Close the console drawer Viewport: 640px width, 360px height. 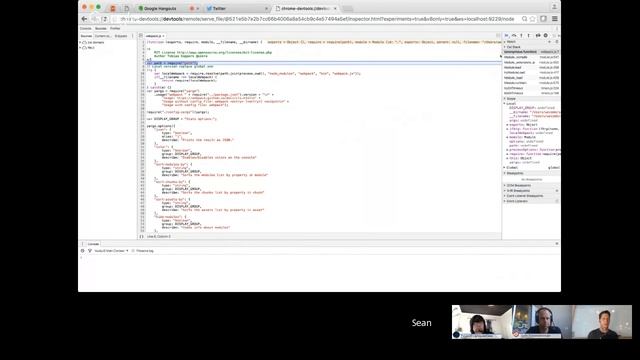click(557, 244)
